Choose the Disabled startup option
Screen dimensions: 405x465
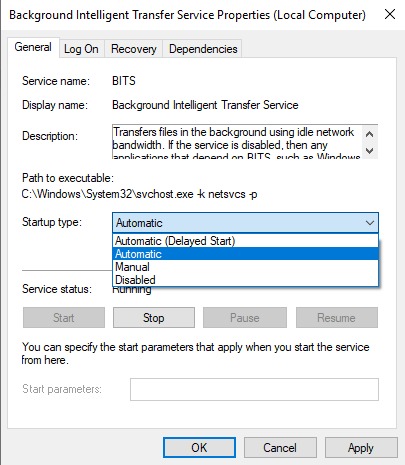pos(245,280)
